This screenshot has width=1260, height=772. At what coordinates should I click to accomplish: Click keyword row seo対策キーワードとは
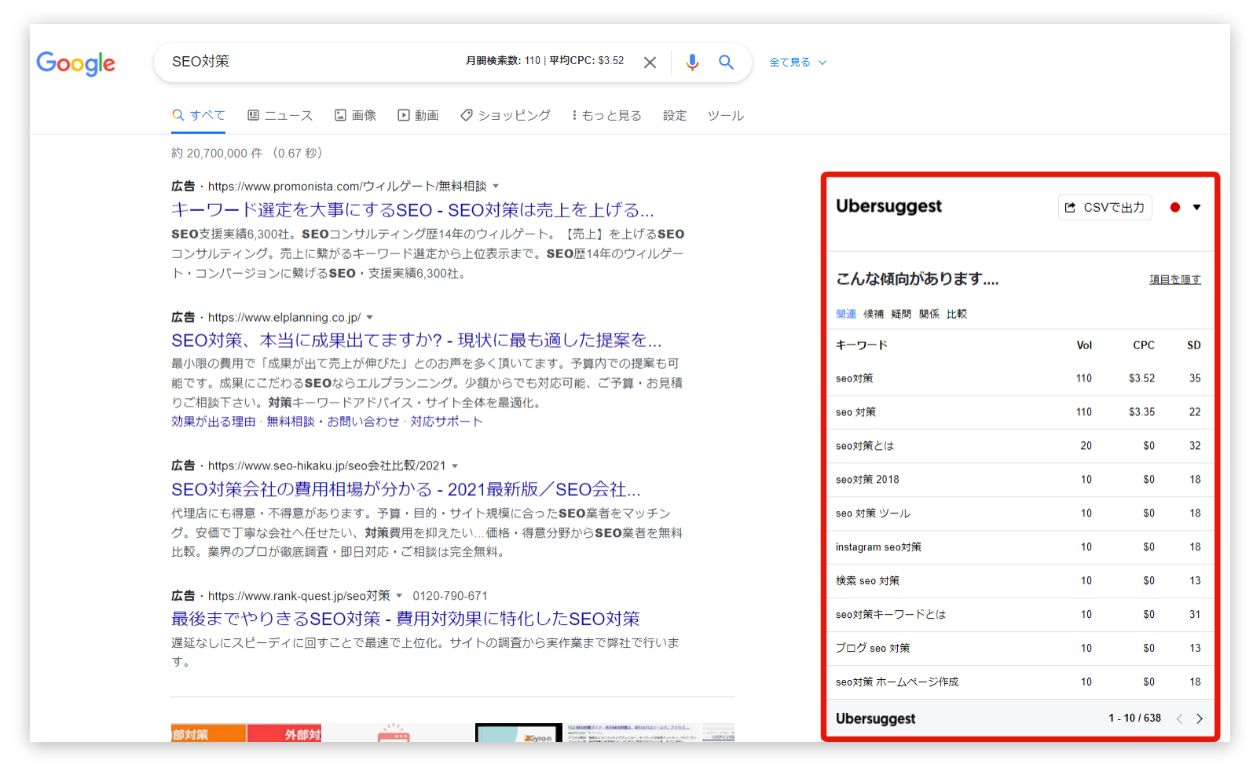tap(1019, 615)
